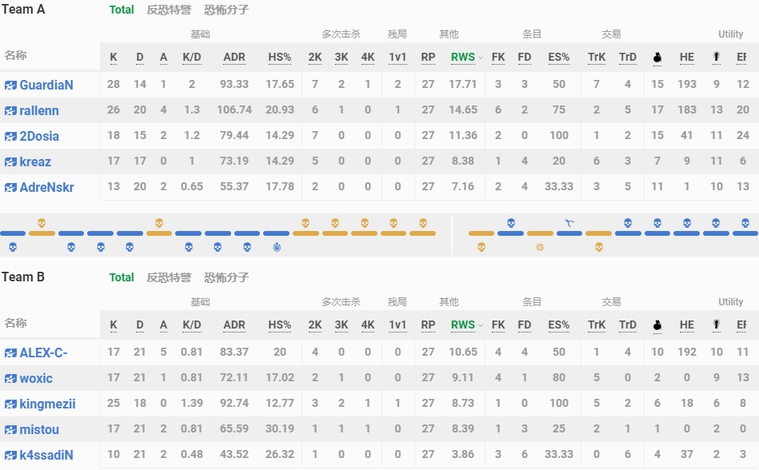Click the flag icon beside kingmezii
The width and height of the screenshot is (759, 470).
(10, 404)
